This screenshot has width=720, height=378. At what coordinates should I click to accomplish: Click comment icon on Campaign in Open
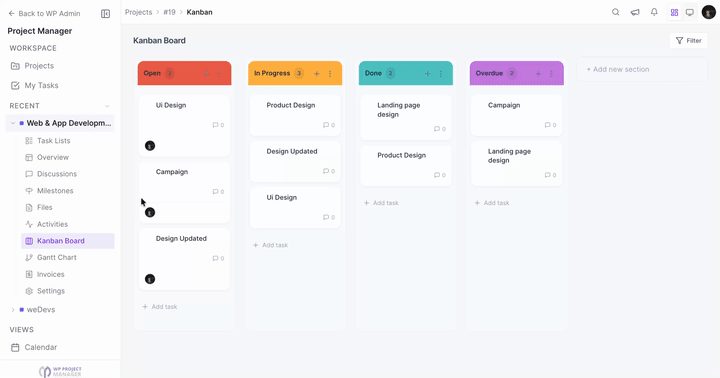[215, 192]
